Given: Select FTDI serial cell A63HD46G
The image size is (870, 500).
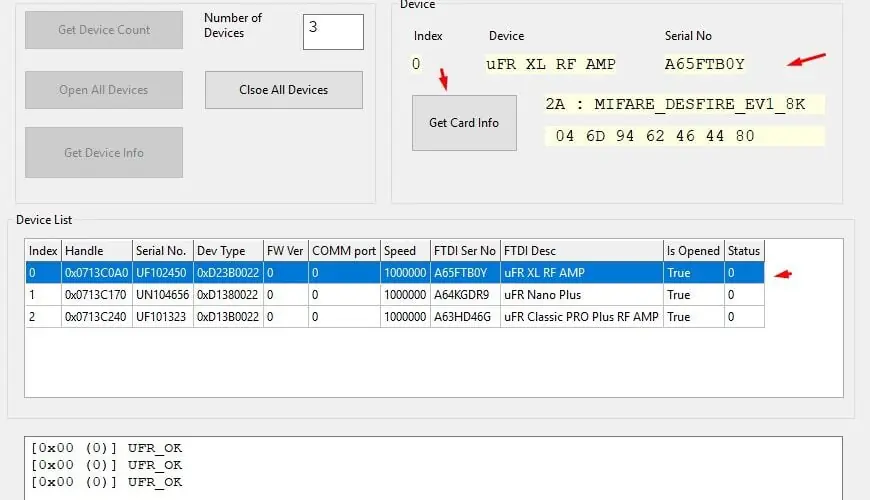Looking at the screenshot, I should (x=465, y=317).
